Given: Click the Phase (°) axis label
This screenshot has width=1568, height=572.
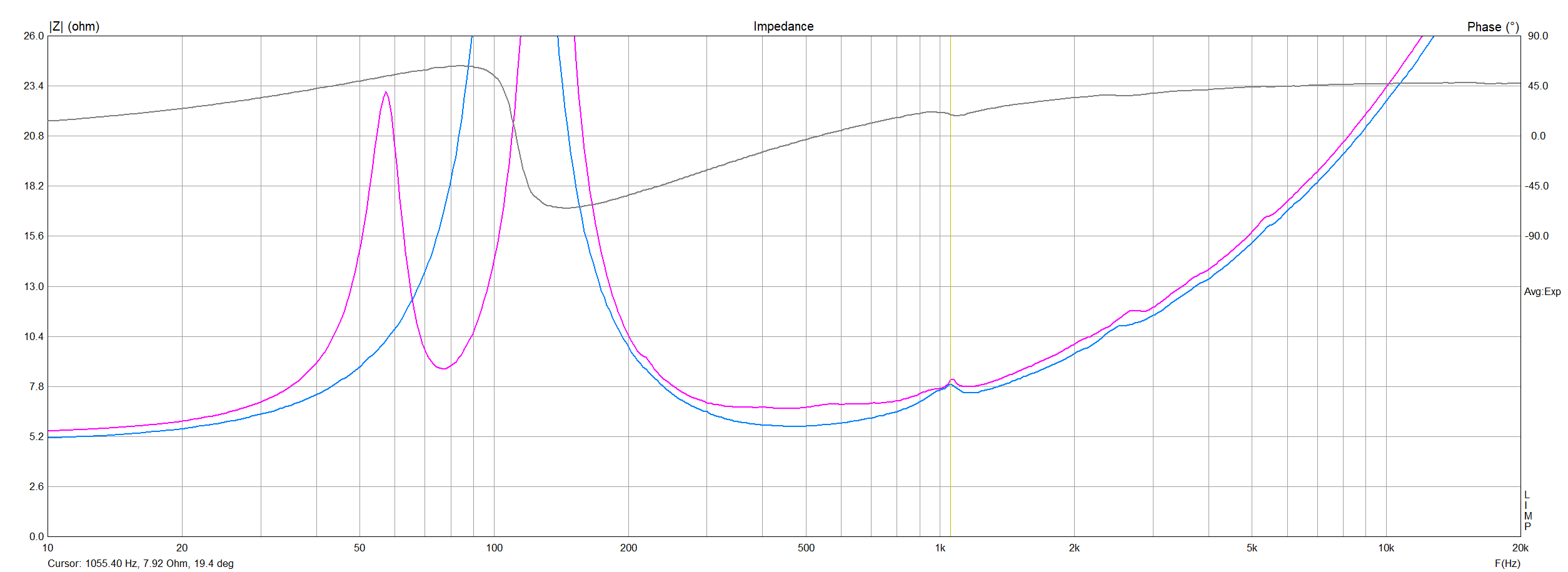Looking at the screenshot, I should (x=1492, y=27).
